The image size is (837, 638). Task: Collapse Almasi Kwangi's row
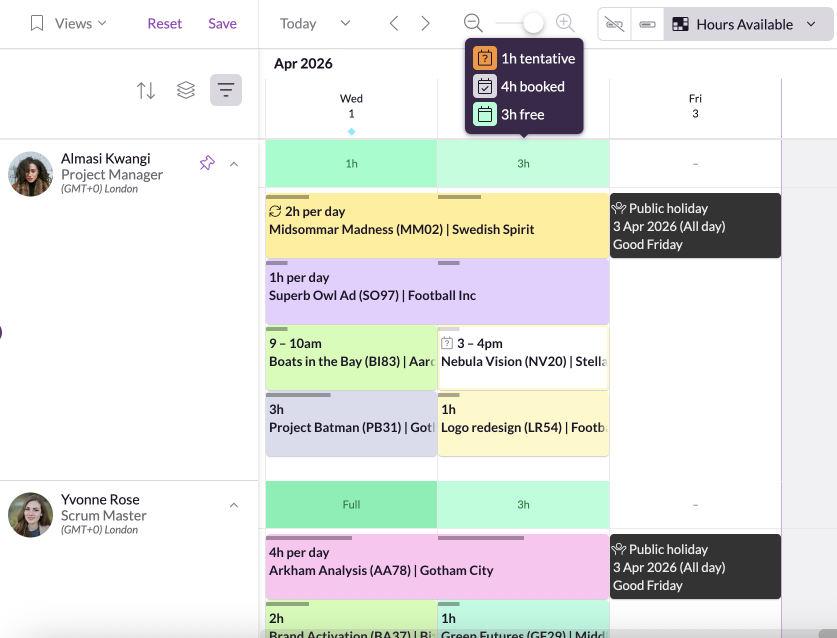point(234,163)
